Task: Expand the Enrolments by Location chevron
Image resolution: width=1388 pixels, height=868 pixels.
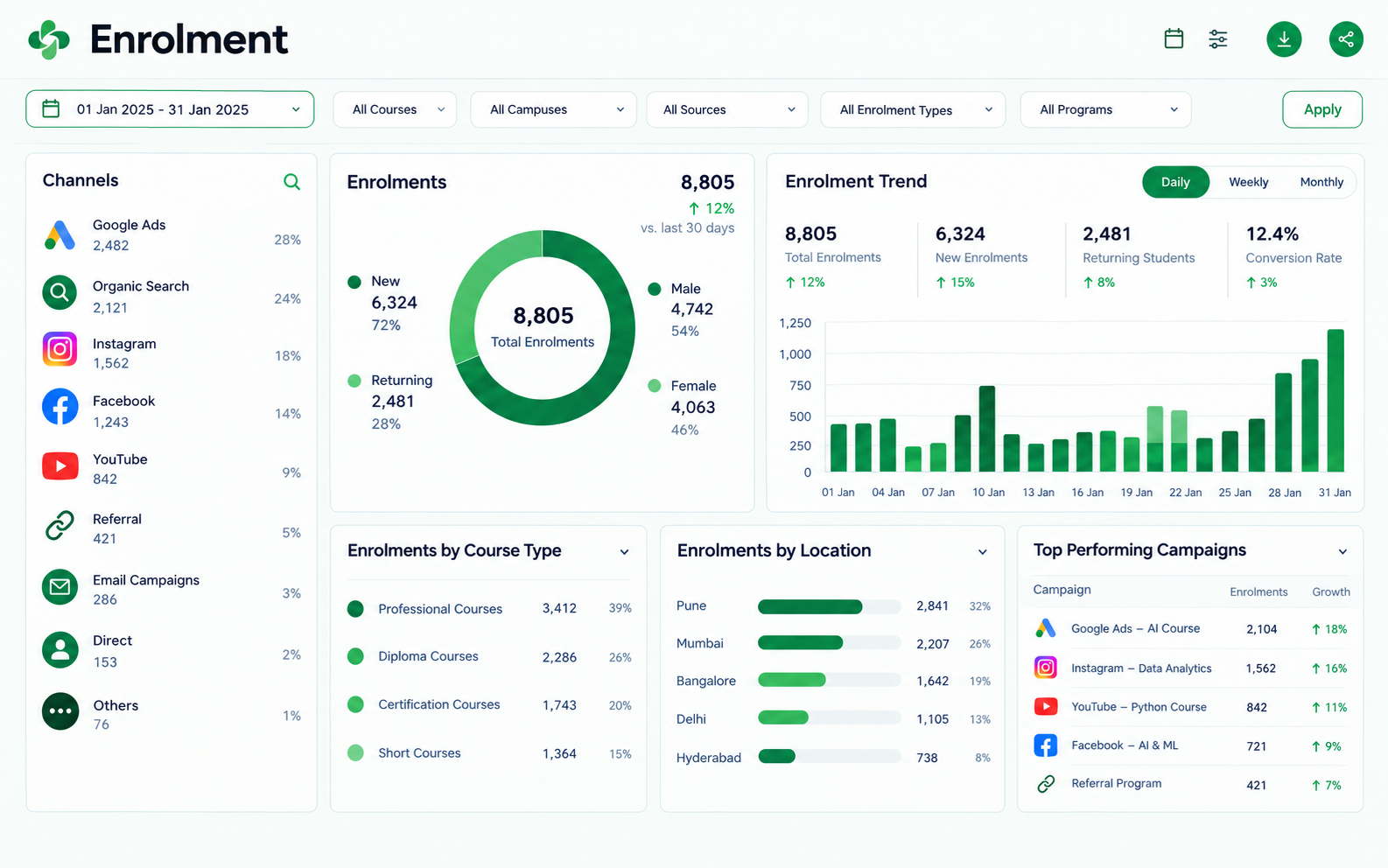Action: (x=983, y=552)
